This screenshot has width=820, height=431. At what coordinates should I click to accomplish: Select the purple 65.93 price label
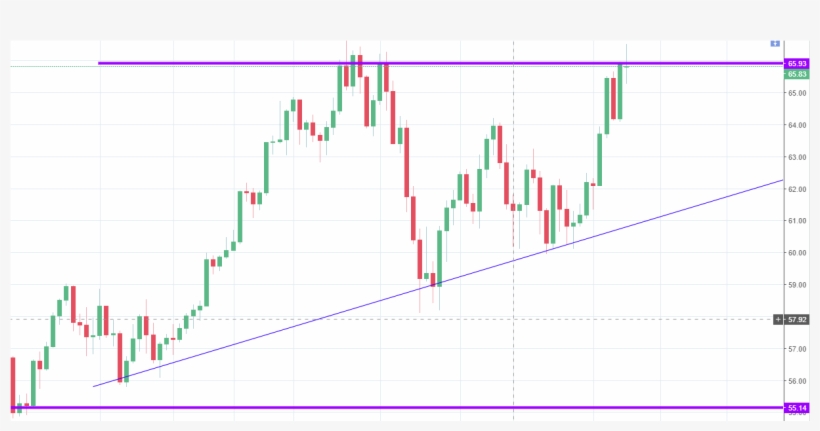pos(797,64)
